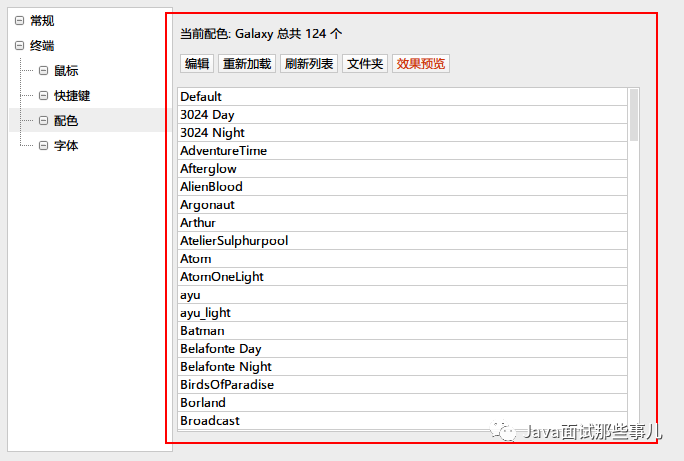This screenshot has height=461, width=684.
Task: Choose the AtomOneLight scheme
Action: (x=403, y=277)
